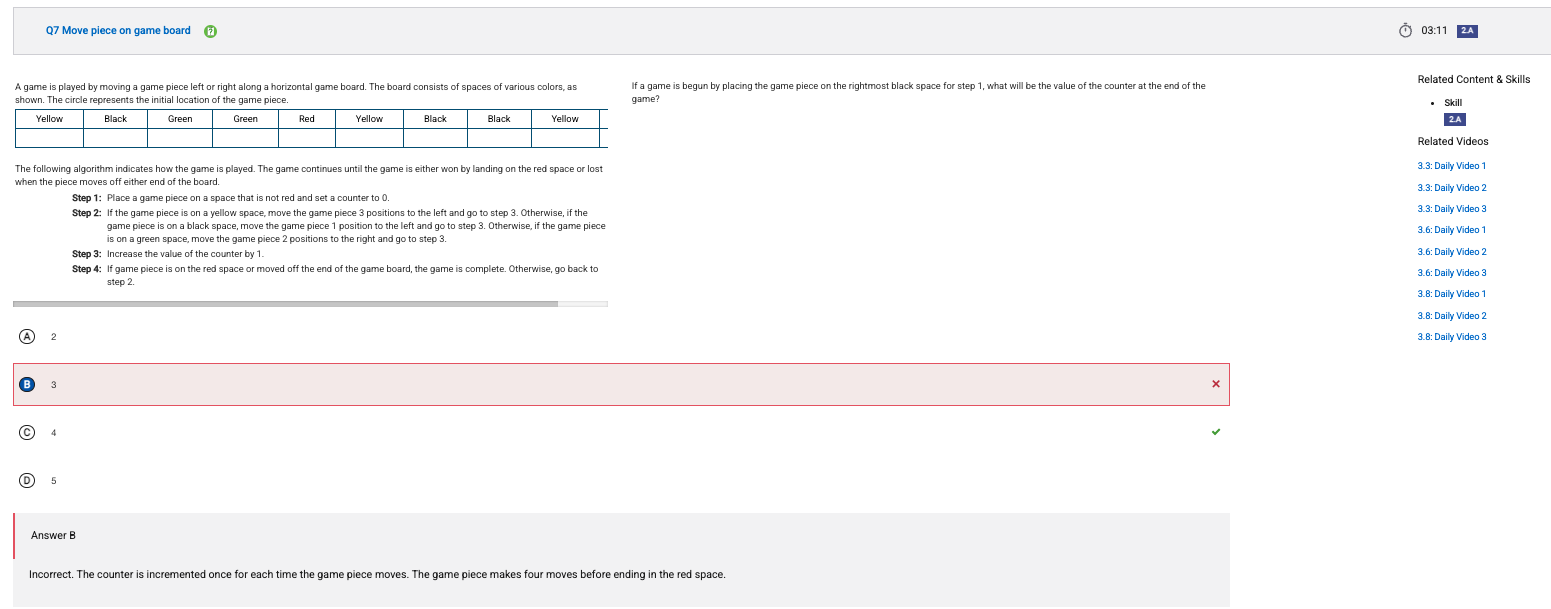The image size is (1551, 609).
Task: Click the stopwatch timer icon
Action: click(1405, 30)
